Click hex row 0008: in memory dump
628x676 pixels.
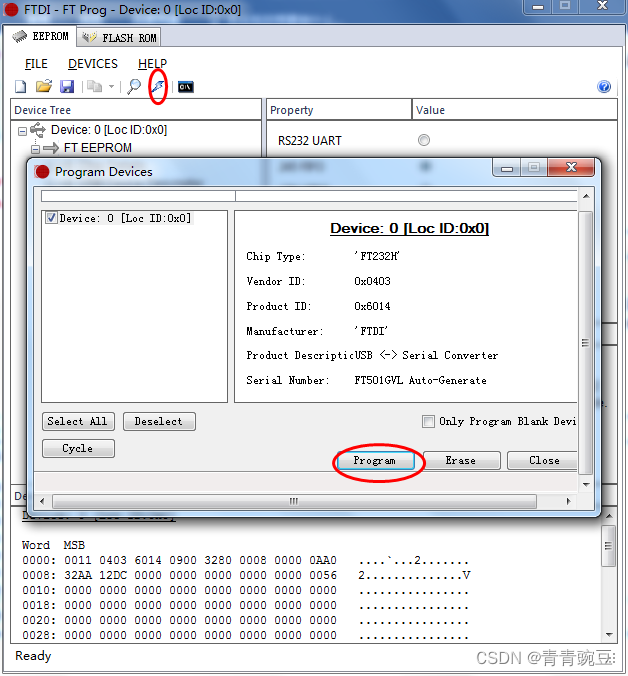tap(247, 575)
